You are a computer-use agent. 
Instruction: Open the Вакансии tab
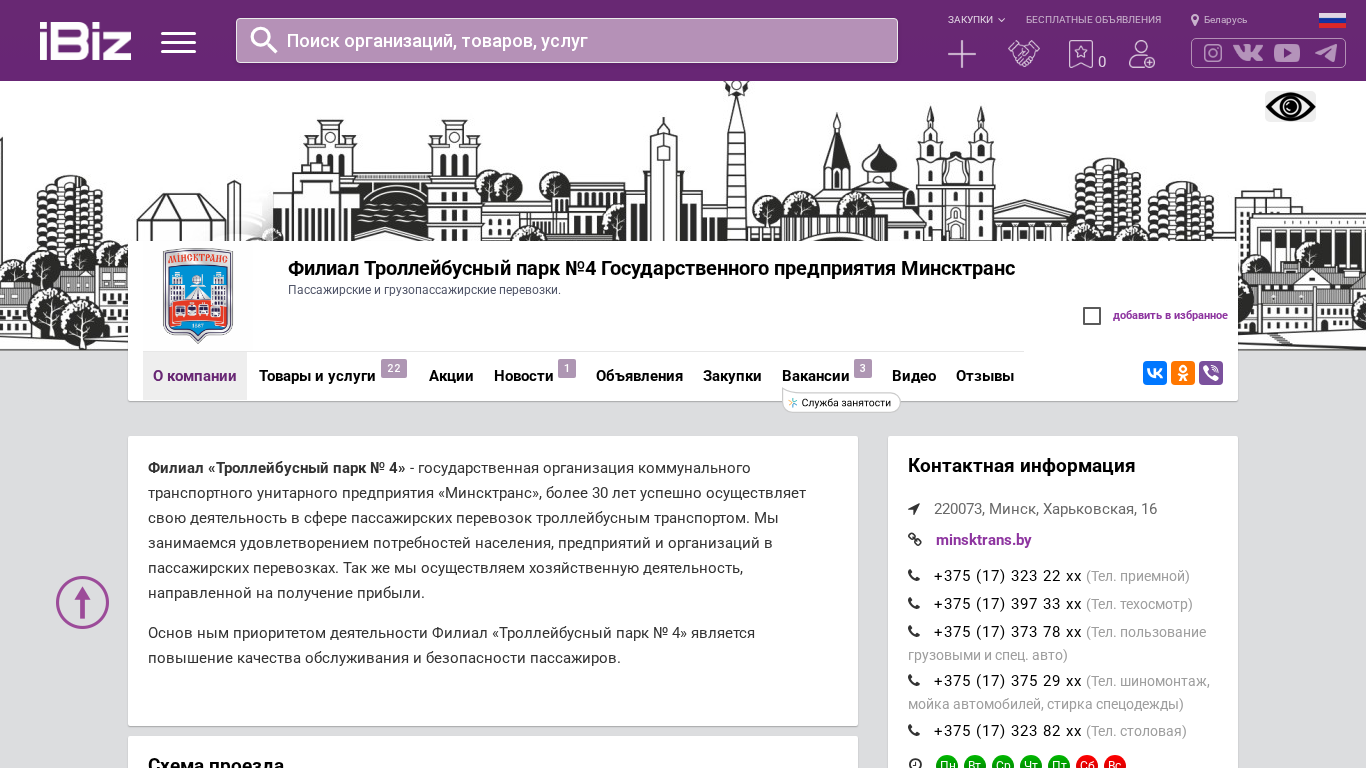coord(815,376)
